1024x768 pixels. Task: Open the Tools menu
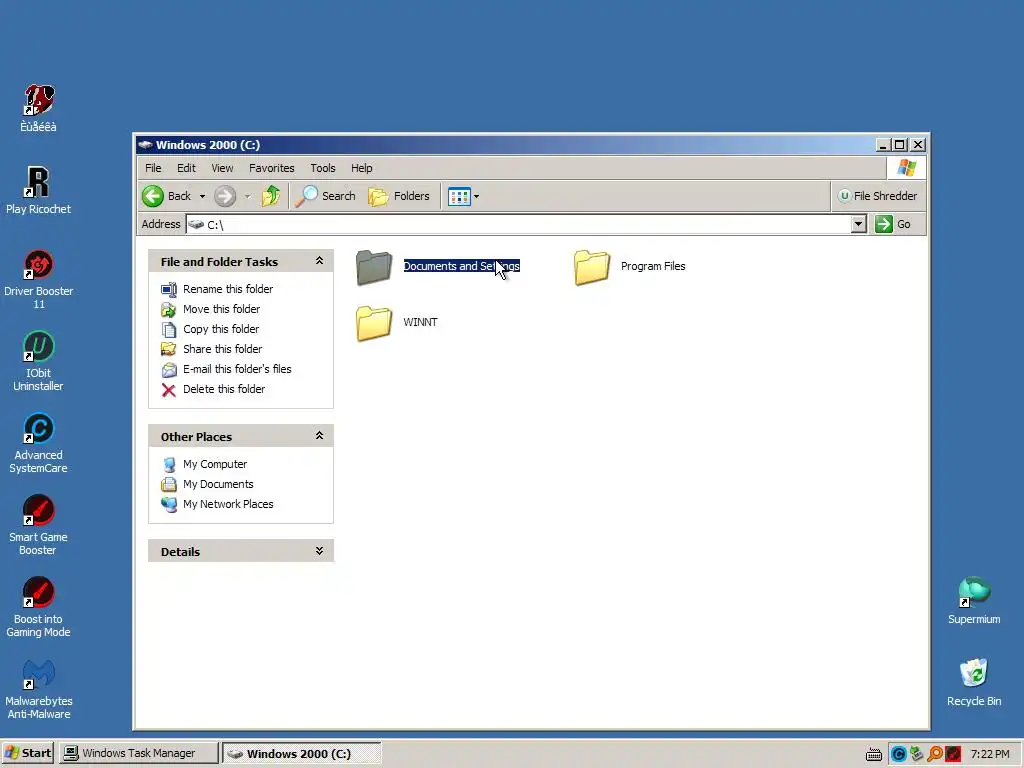click(323, 168)
